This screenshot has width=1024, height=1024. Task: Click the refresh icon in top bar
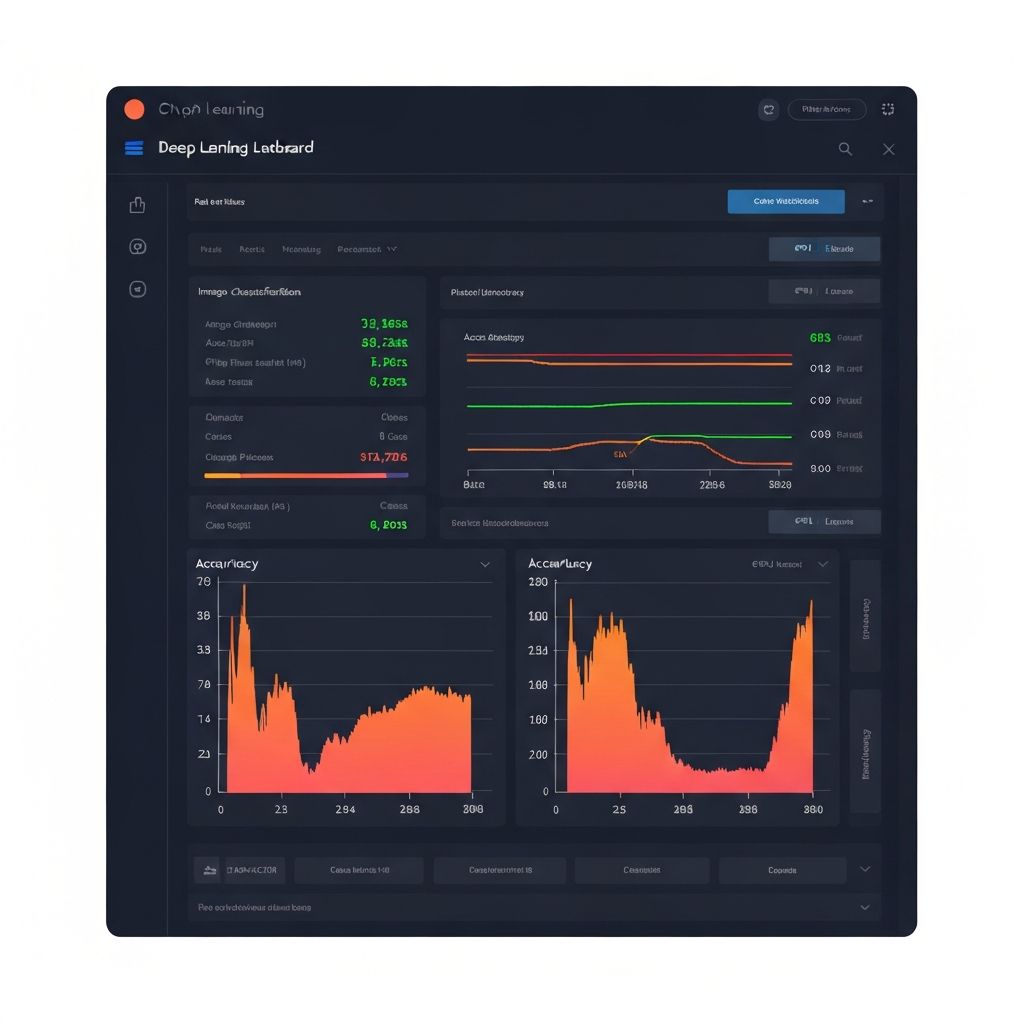coord(768,110)
